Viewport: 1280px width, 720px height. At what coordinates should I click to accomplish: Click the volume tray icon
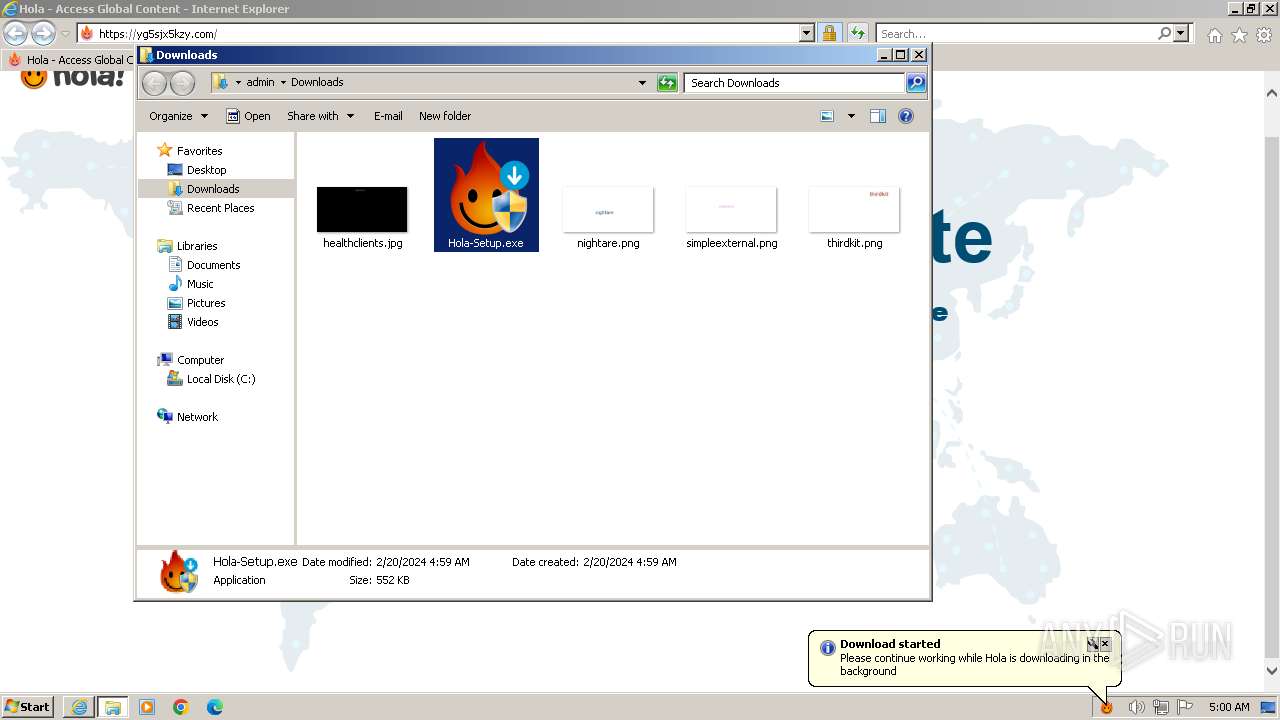[x=1136, y=707]
